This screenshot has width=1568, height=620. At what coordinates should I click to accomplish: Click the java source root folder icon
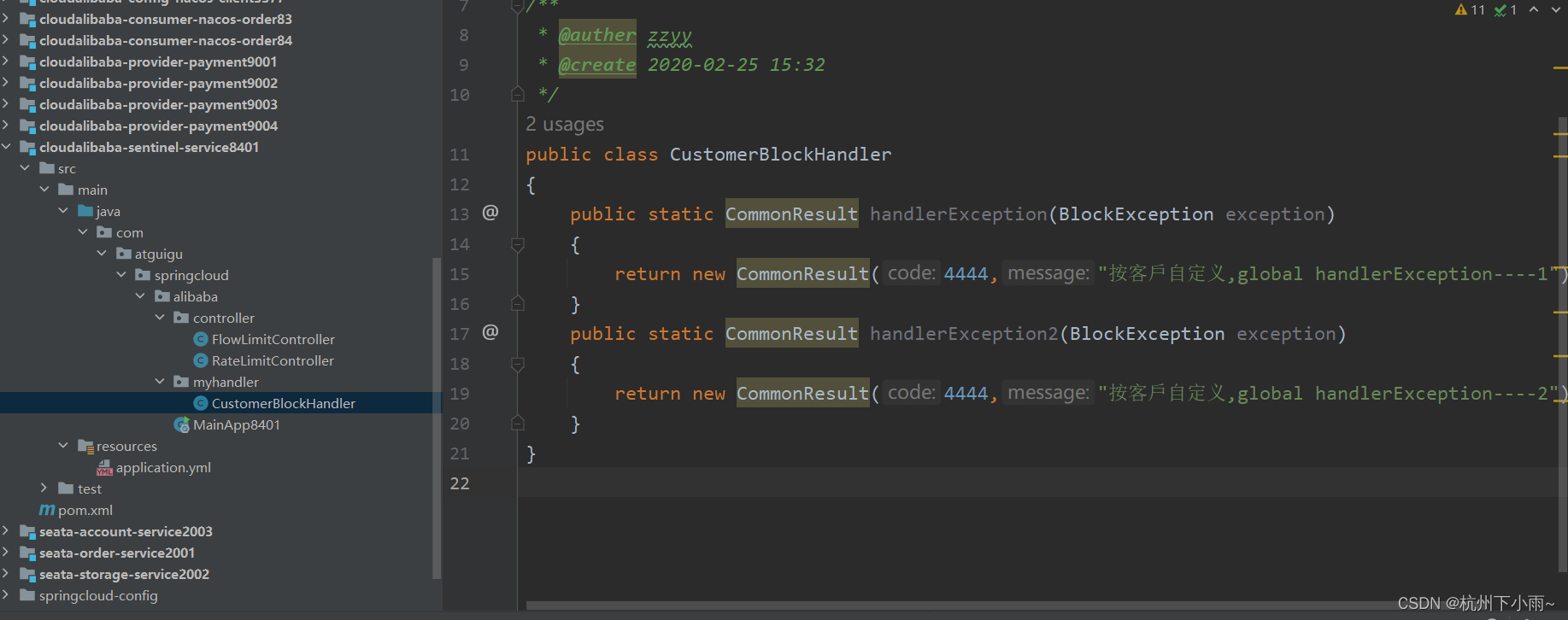pos(85,211)
